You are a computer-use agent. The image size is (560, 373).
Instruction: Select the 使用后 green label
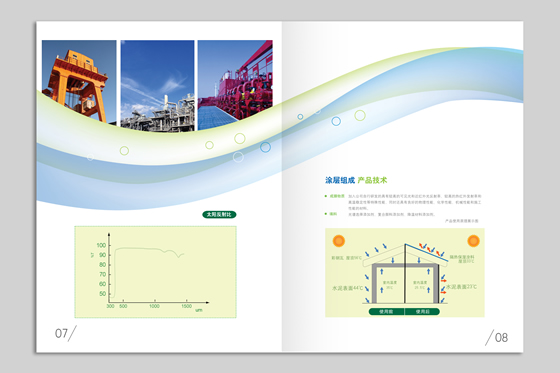(x=422, y=312)
